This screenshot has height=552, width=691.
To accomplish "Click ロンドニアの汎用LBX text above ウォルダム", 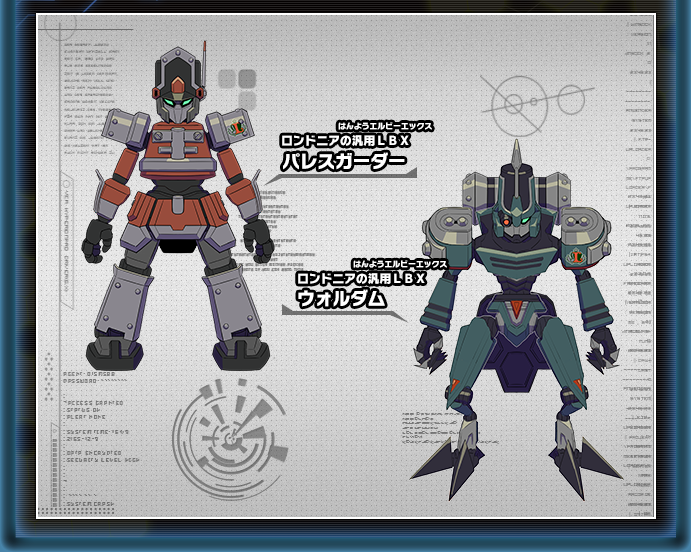I will [x=361, y=278].
